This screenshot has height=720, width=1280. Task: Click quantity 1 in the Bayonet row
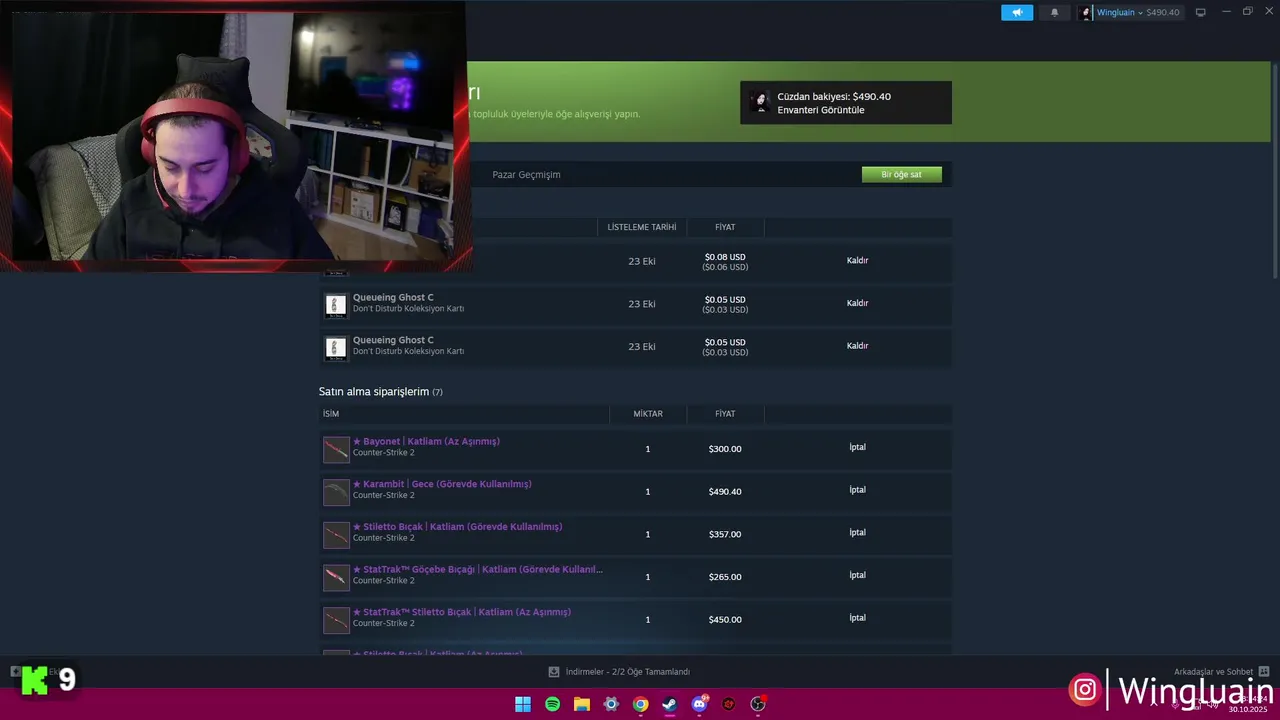click(648, 449)
